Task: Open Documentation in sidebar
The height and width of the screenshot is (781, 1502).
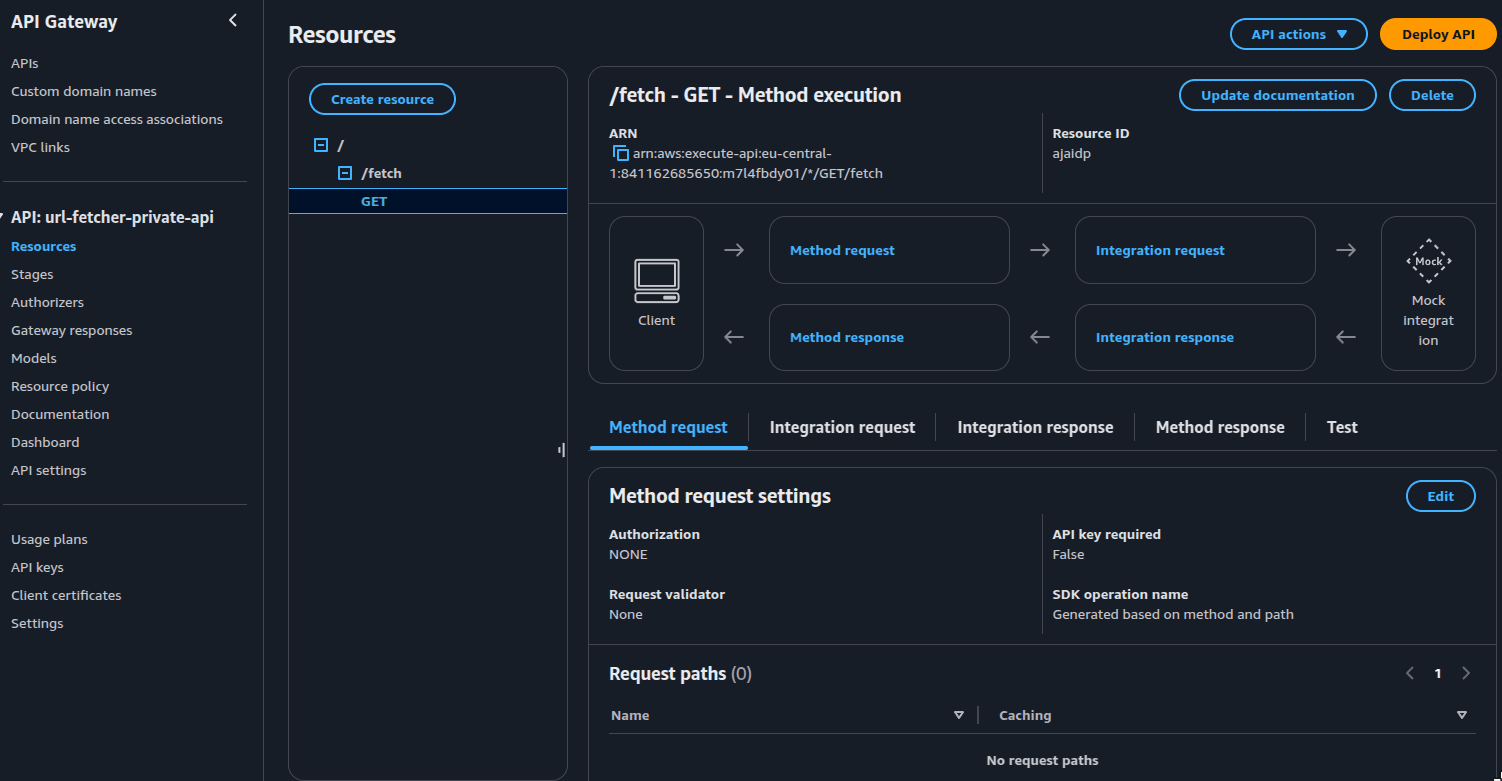Action: click(x=60, y=414)
